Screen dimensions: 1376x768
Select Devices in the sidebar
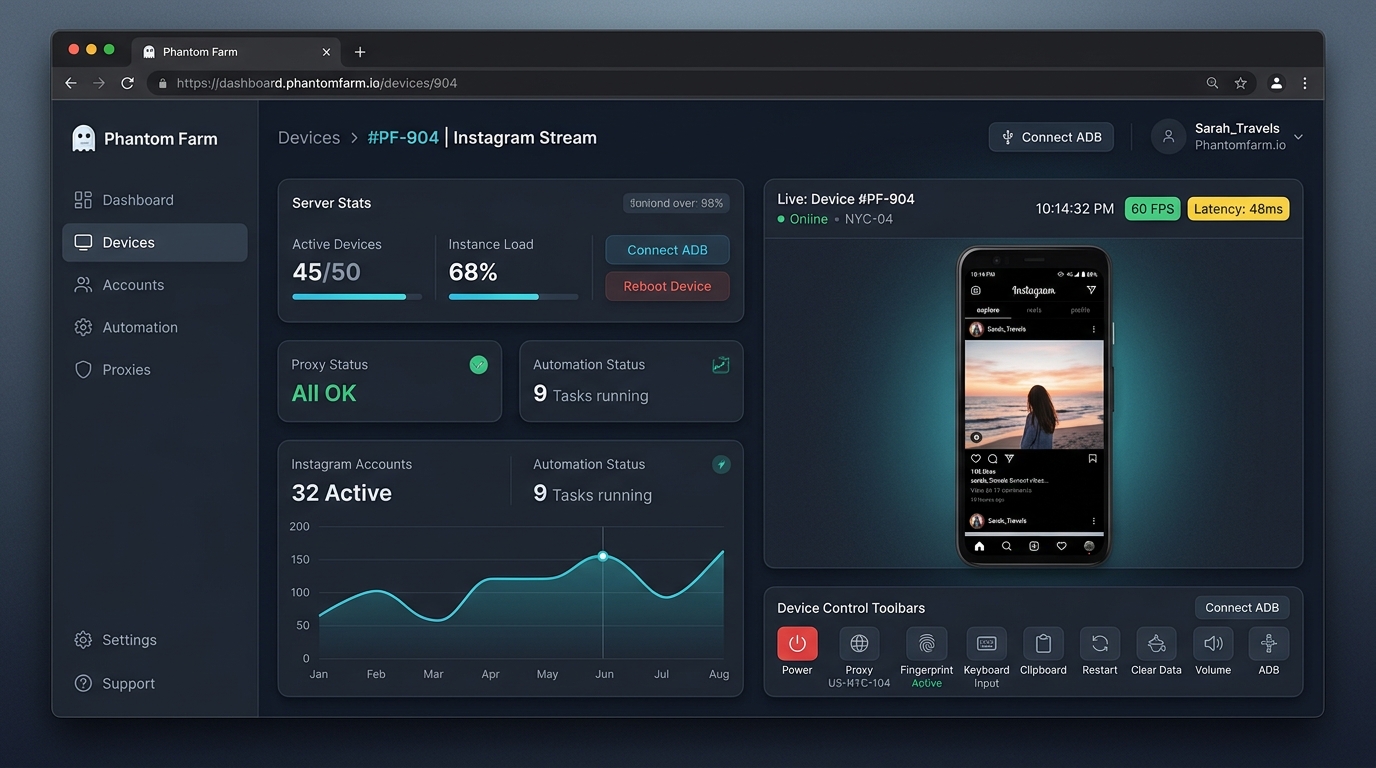[x=154, y=242]
